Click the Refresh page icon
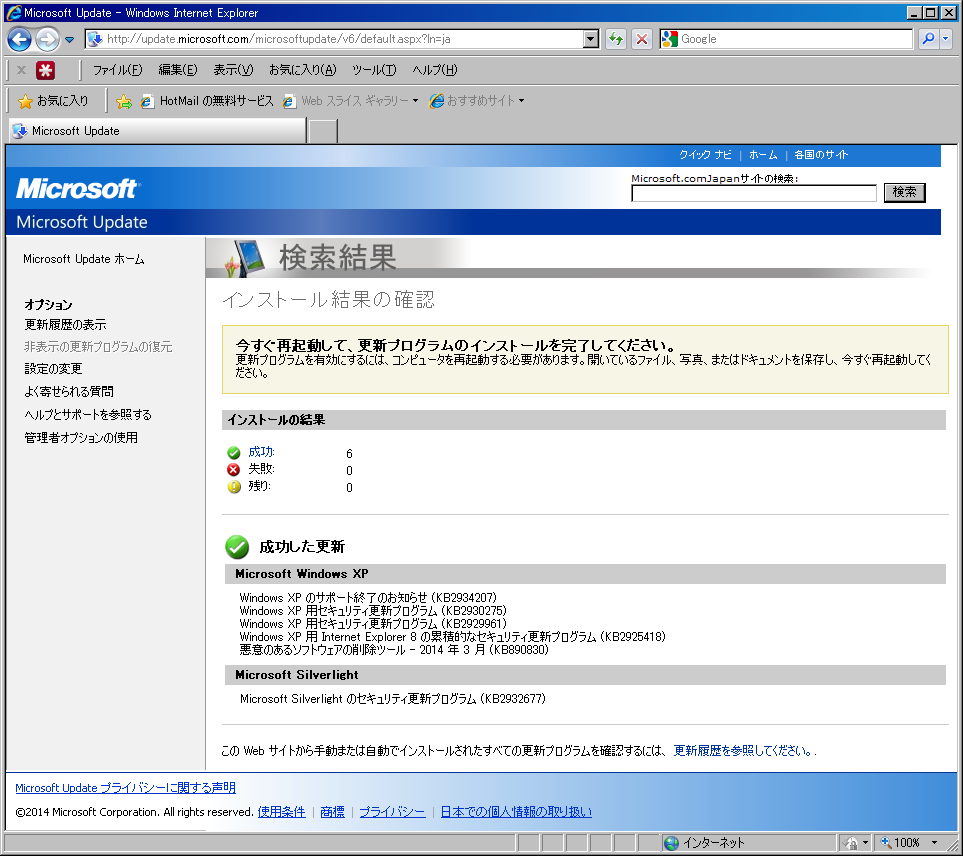 [x=616, y=39]
